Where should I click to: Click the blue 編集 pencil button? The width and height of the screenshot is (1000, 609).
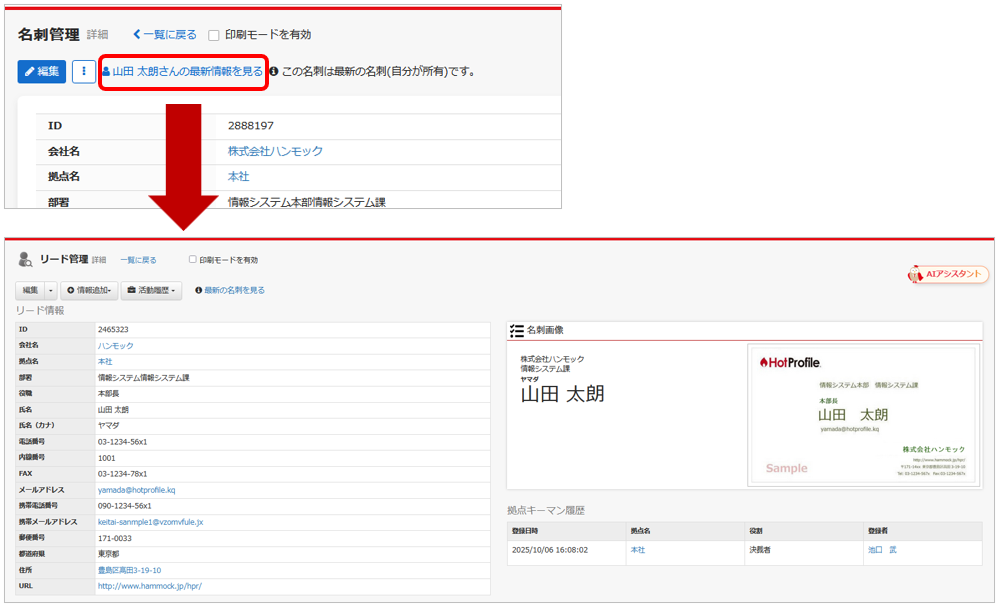pyautogui.click(x=42, y=72)
